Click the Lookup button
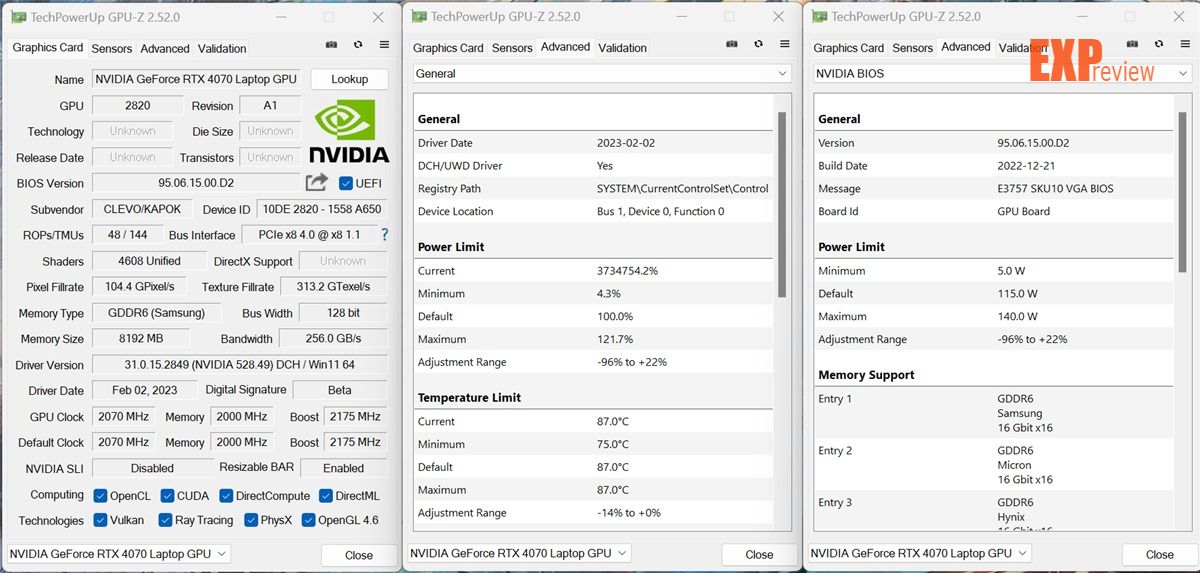This screenshot has width=1200, height=573. pyautogui.click(x=349, y=79)
